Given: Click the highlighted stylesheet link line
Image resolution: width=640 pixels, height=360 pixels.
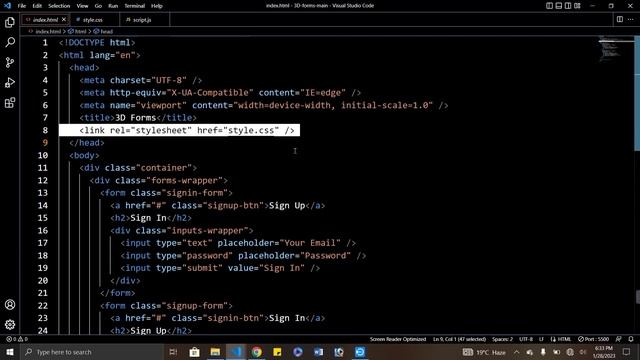Looking at the screenshot, I should coord(179,130).
